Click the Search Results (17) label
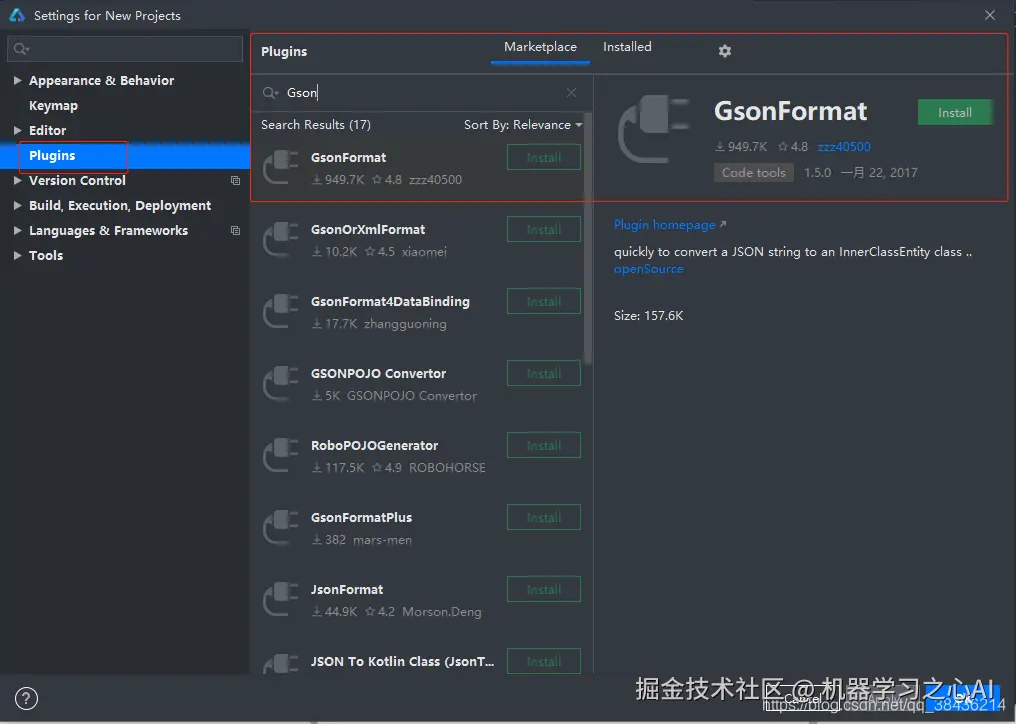Image resolution: width=1016 pixels, height=724 pixels. [316, 124]
